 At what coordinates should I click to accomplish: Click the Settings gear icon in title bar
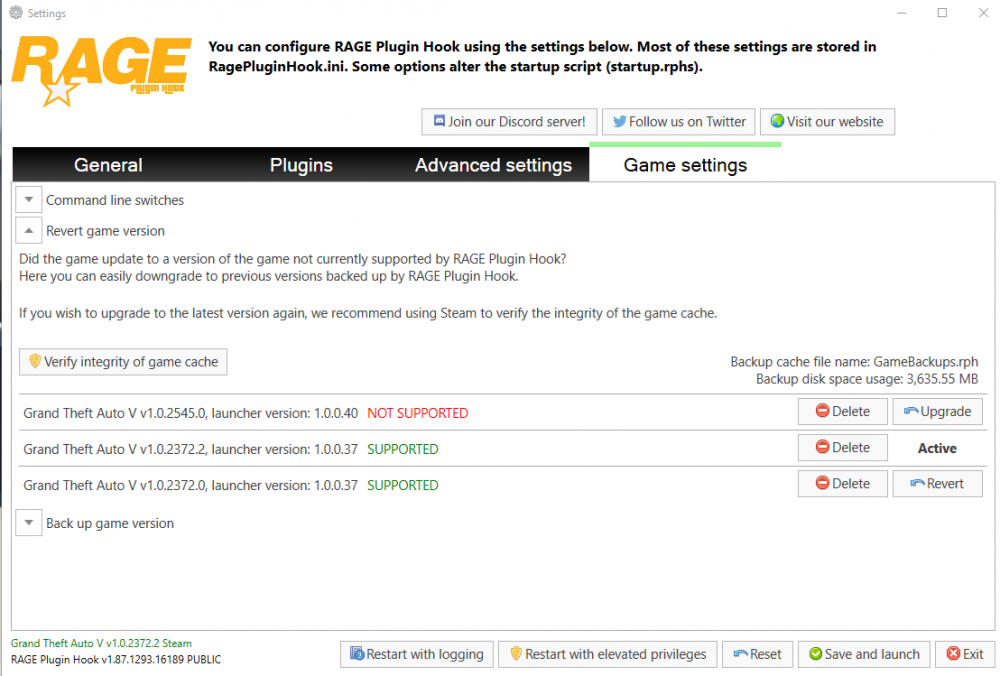pyautogui.click(x=16, y=13)
